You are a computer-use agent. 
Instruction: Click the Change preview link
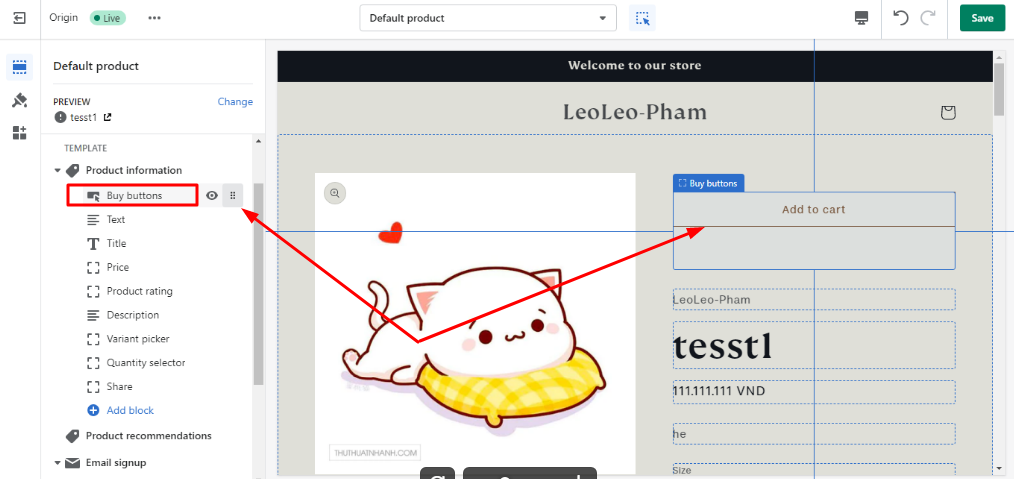[x=235, y=101]
